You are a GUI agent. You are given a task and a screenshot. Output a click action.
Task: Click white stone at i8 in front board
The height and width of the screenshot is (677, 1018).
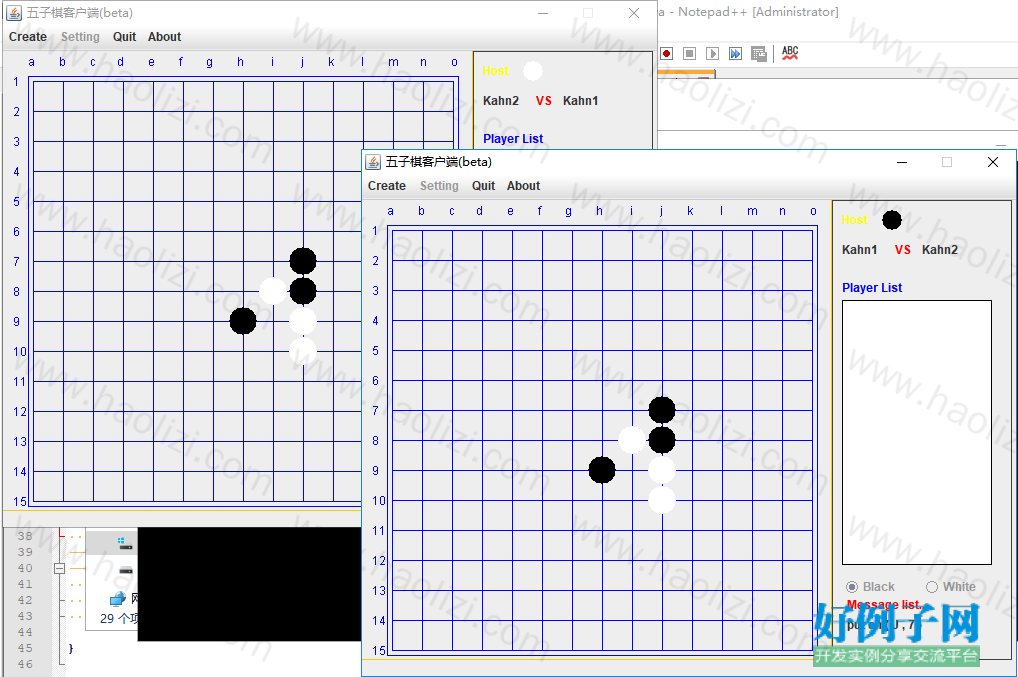pos(632,440)
